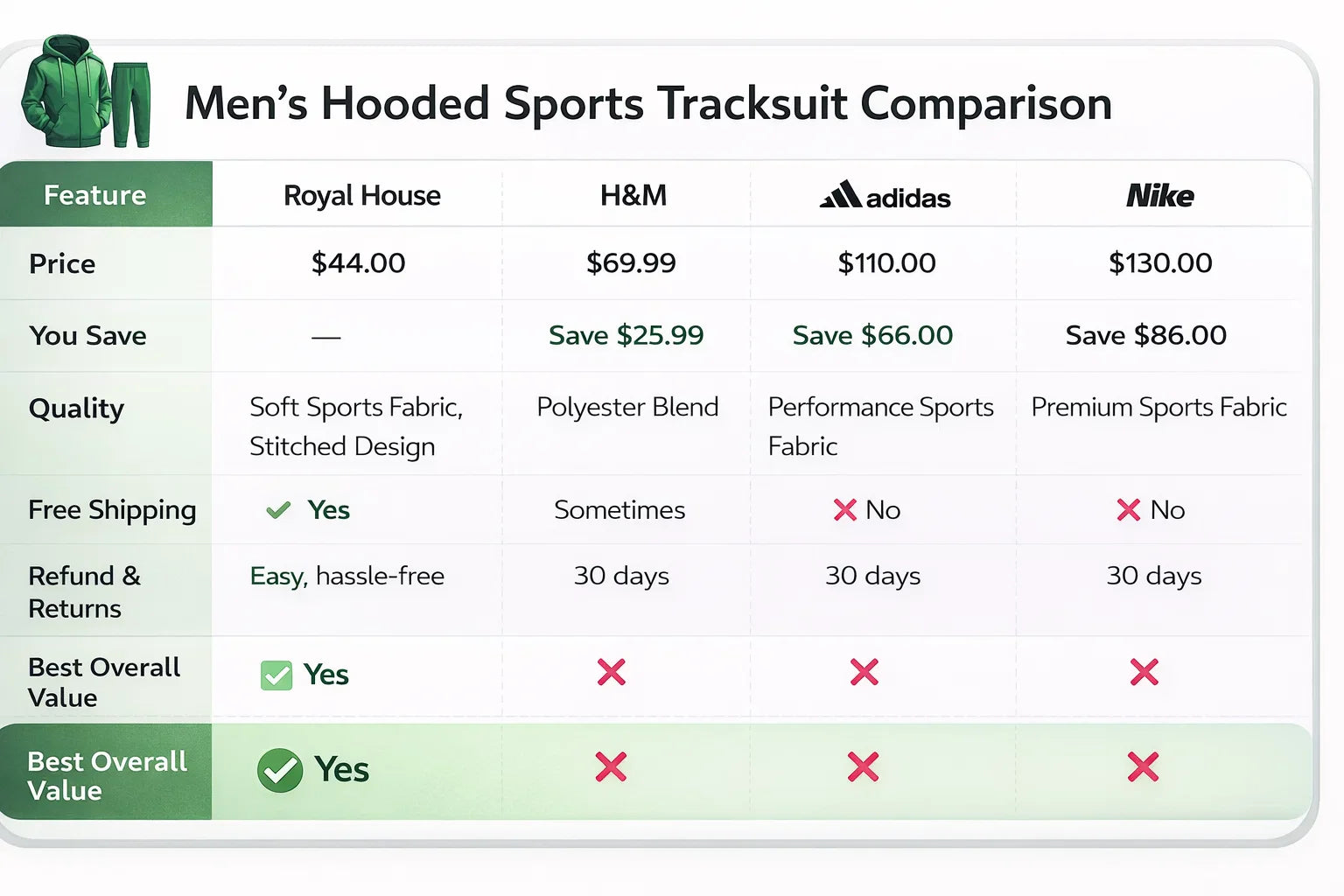Screen dimensions: 1344x896
Task: Click the H&M column header
Action: [633, 195]
